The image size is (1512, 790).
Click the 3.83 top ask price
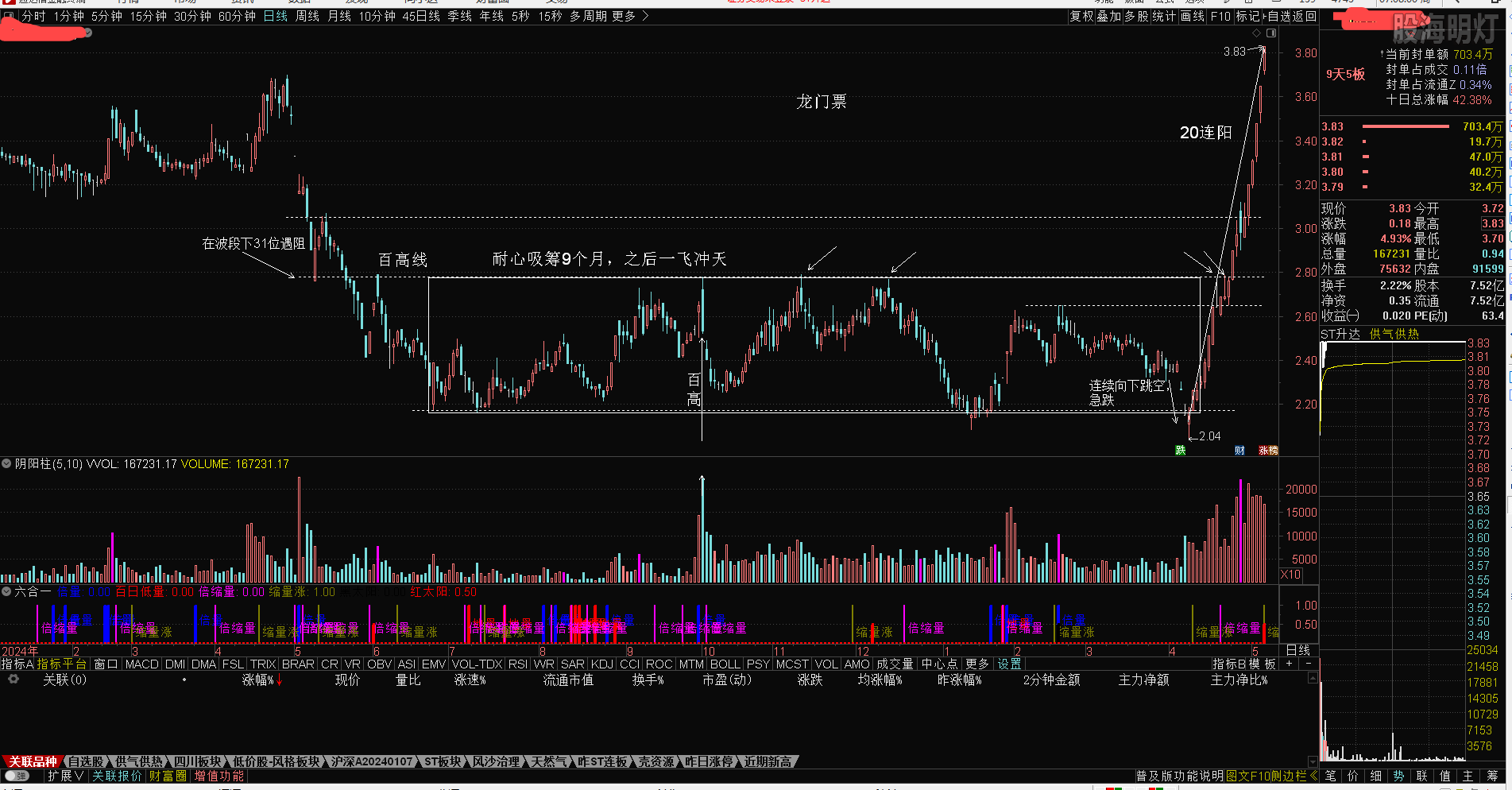click(1332, 126)
